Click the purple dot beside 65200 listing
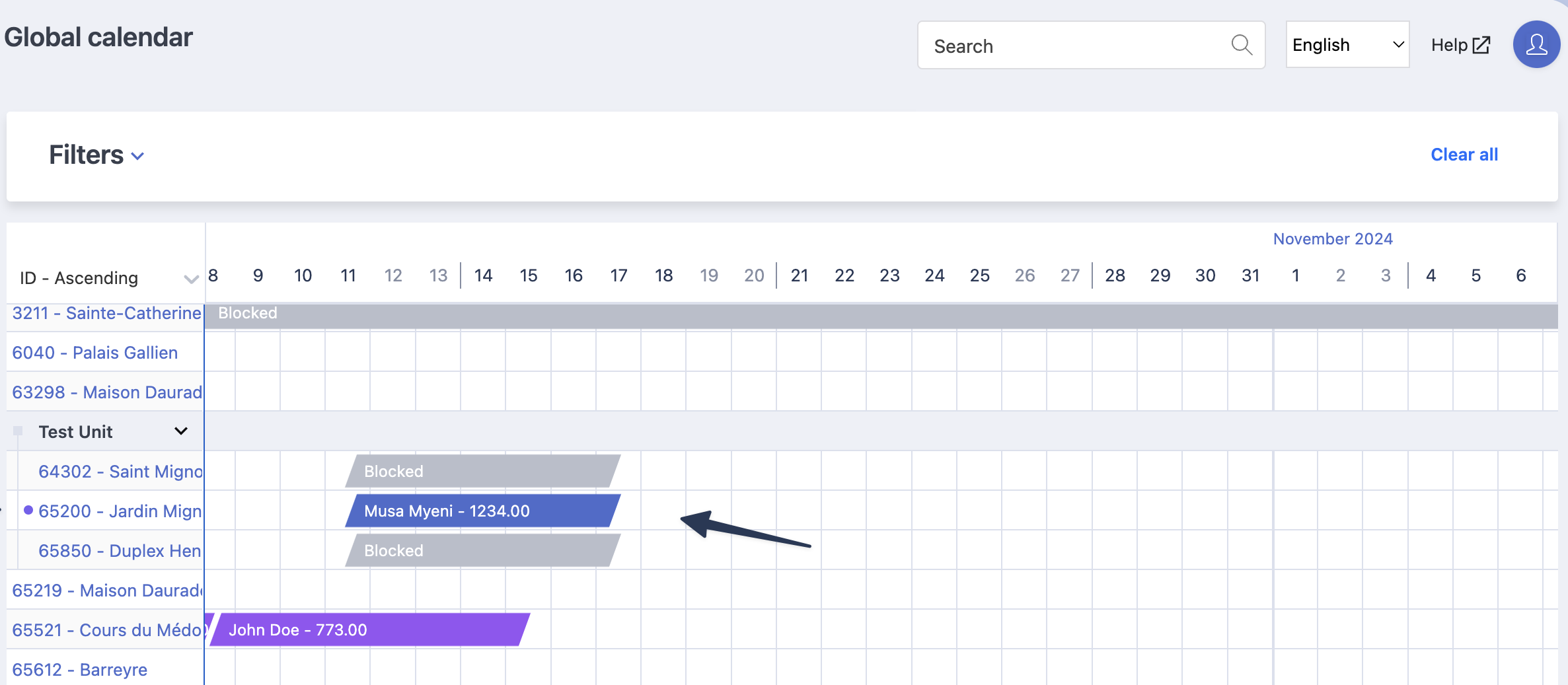The height and width of the screenshot is (685, 1568). click(x=28, y=510)
